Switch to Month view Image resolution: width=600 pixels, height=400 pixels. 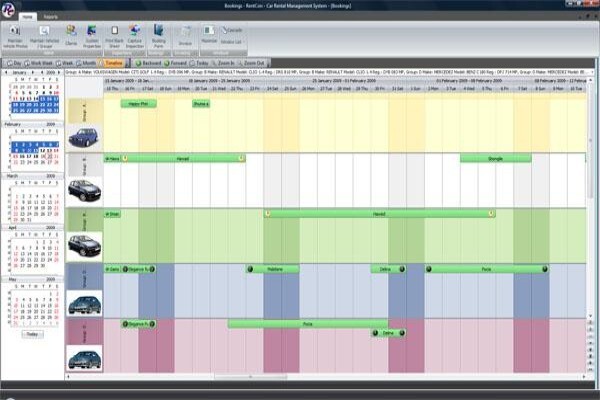[x=86, y=63]
